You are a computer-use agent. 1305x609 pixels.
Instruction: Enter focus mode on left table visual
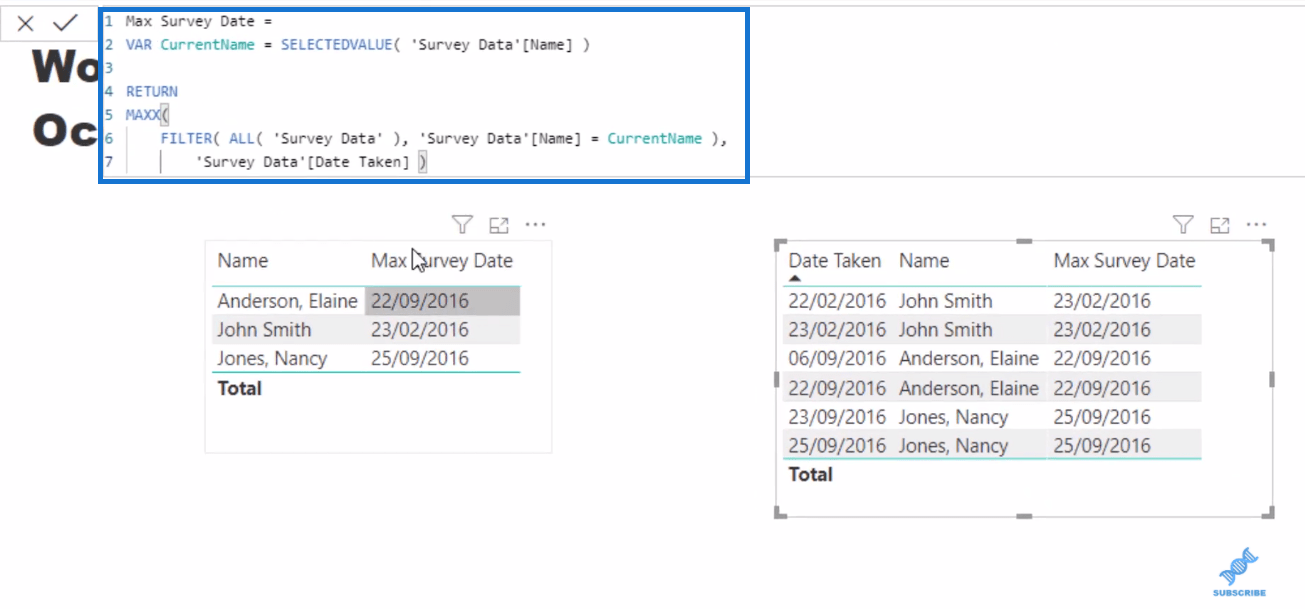coord(499,225)
